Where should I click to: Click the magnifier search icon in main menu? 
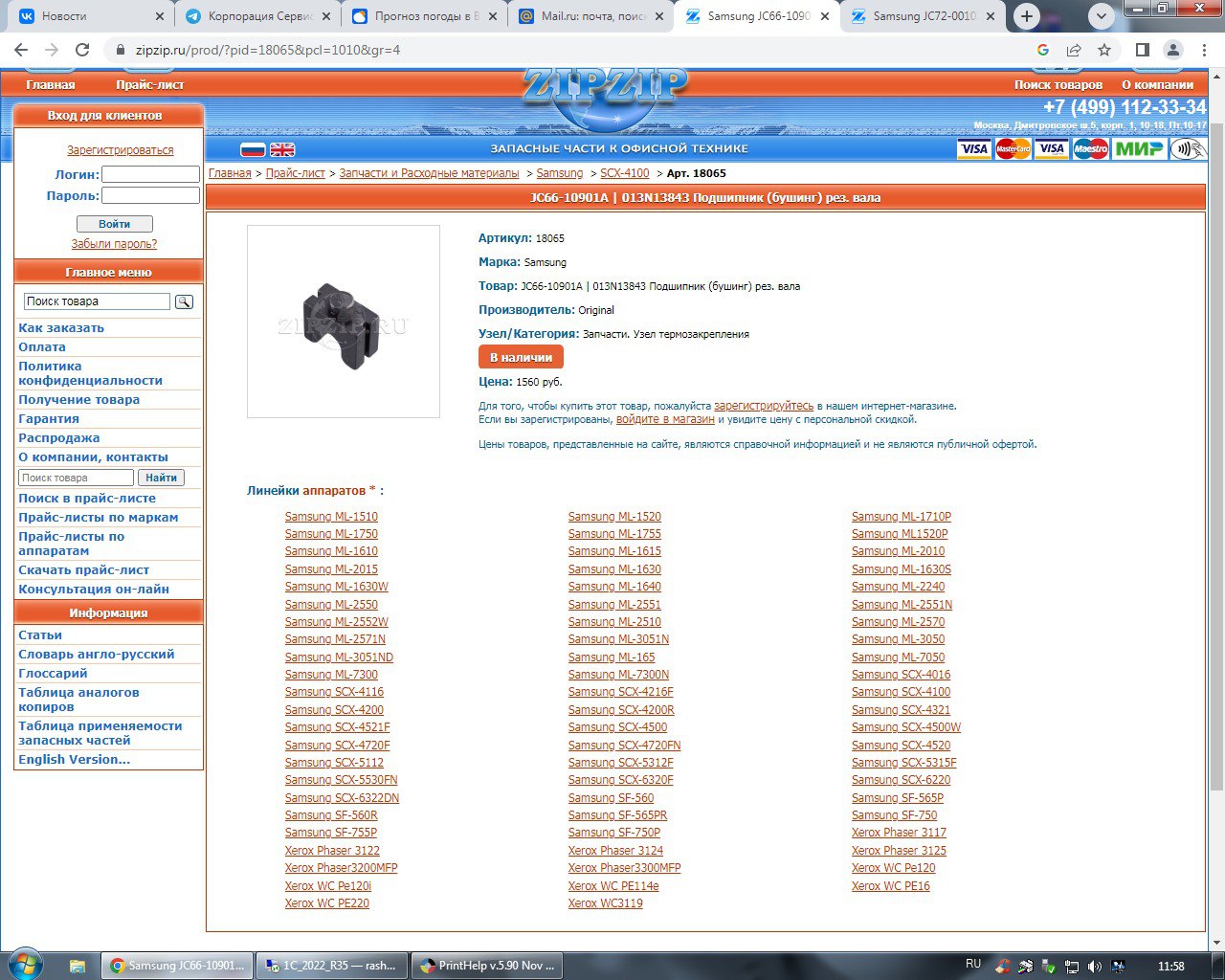(x=184, y=301)
